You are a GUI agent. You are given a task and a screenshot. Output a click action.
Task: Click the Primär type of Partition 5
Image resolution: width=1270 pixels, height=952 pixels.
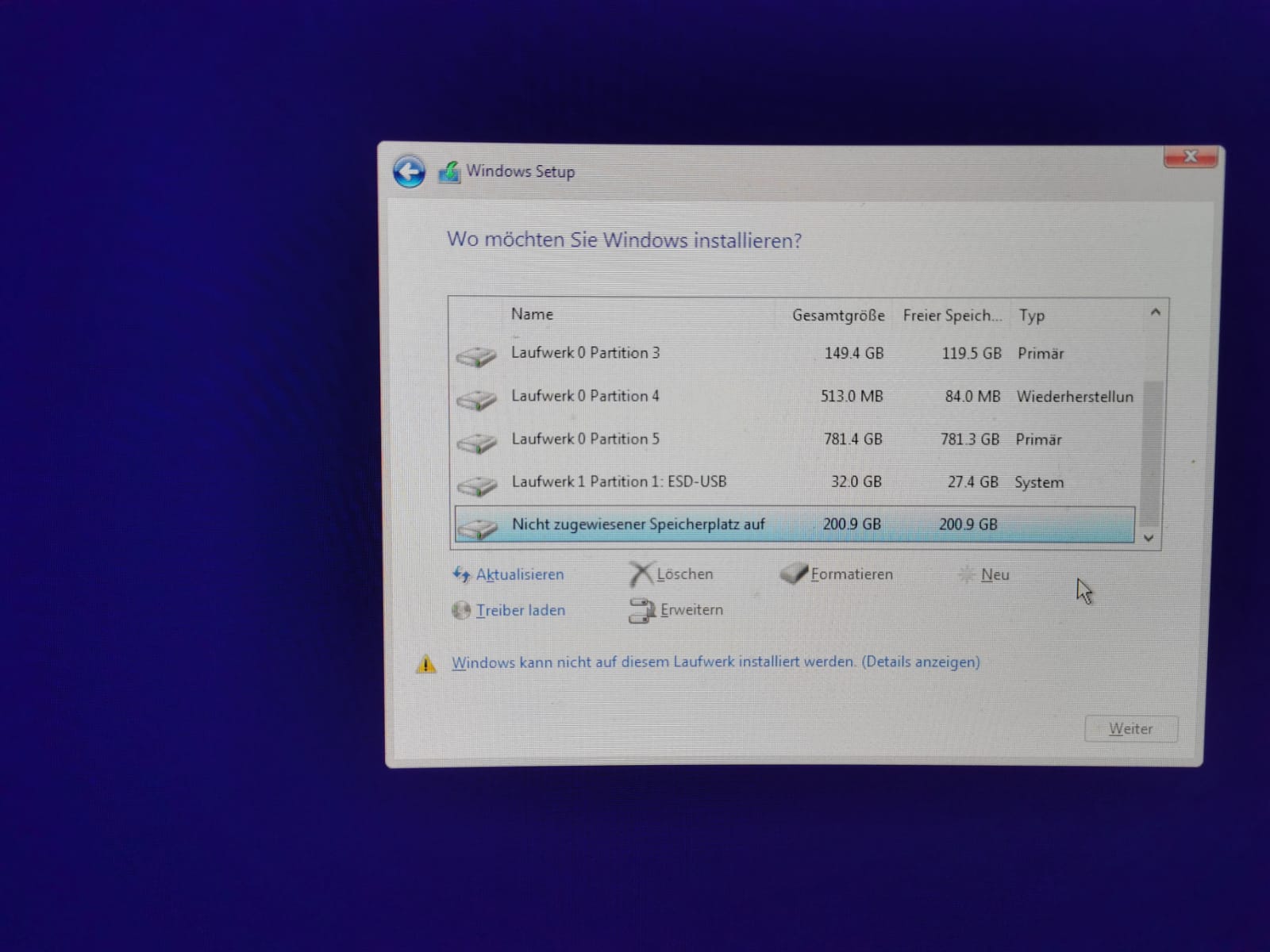pyautogui.click(x=1038, y=439)
